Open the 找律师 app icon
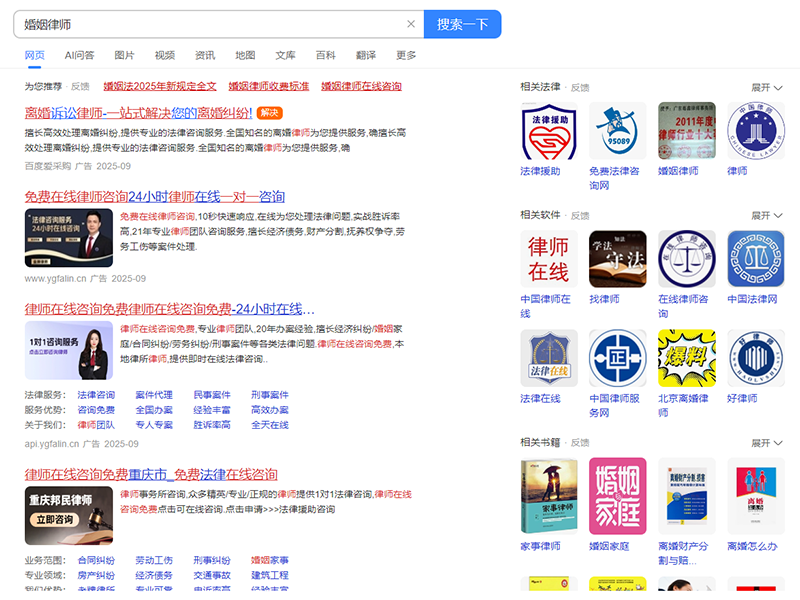The height and width of the screenshot is (600, 800). click(x=617, y=259)
